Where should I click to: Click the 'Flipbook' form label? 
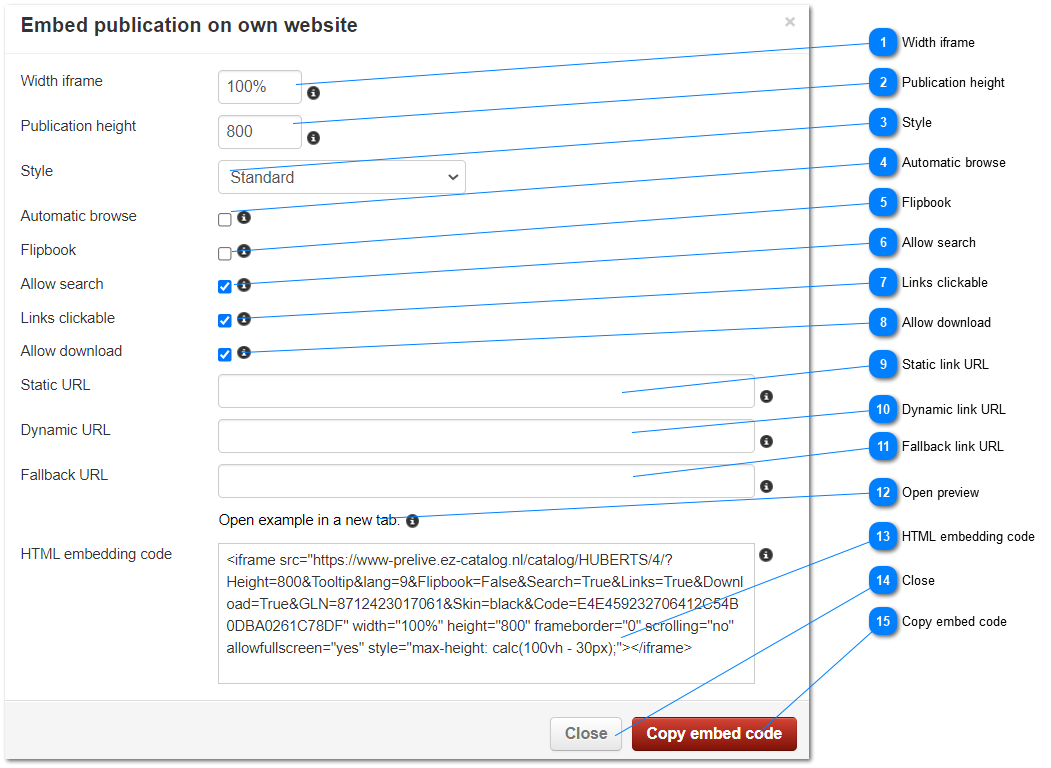click(x=48, y=250)
